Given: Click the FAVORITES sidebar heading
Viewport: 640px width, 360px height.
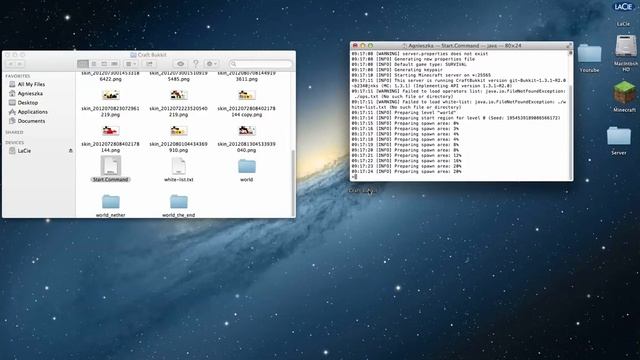Looking at the screenshot, I should (x=18, y=76).
